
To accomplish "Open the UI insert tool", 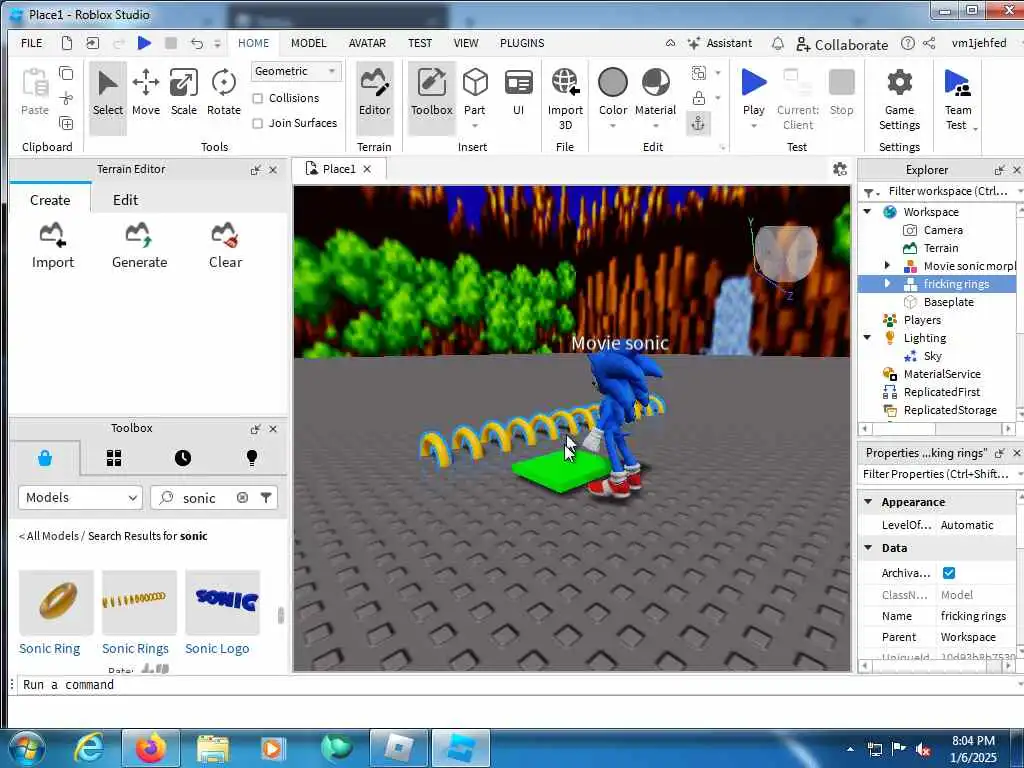I will pyautogui.click(x=519, y=93).
